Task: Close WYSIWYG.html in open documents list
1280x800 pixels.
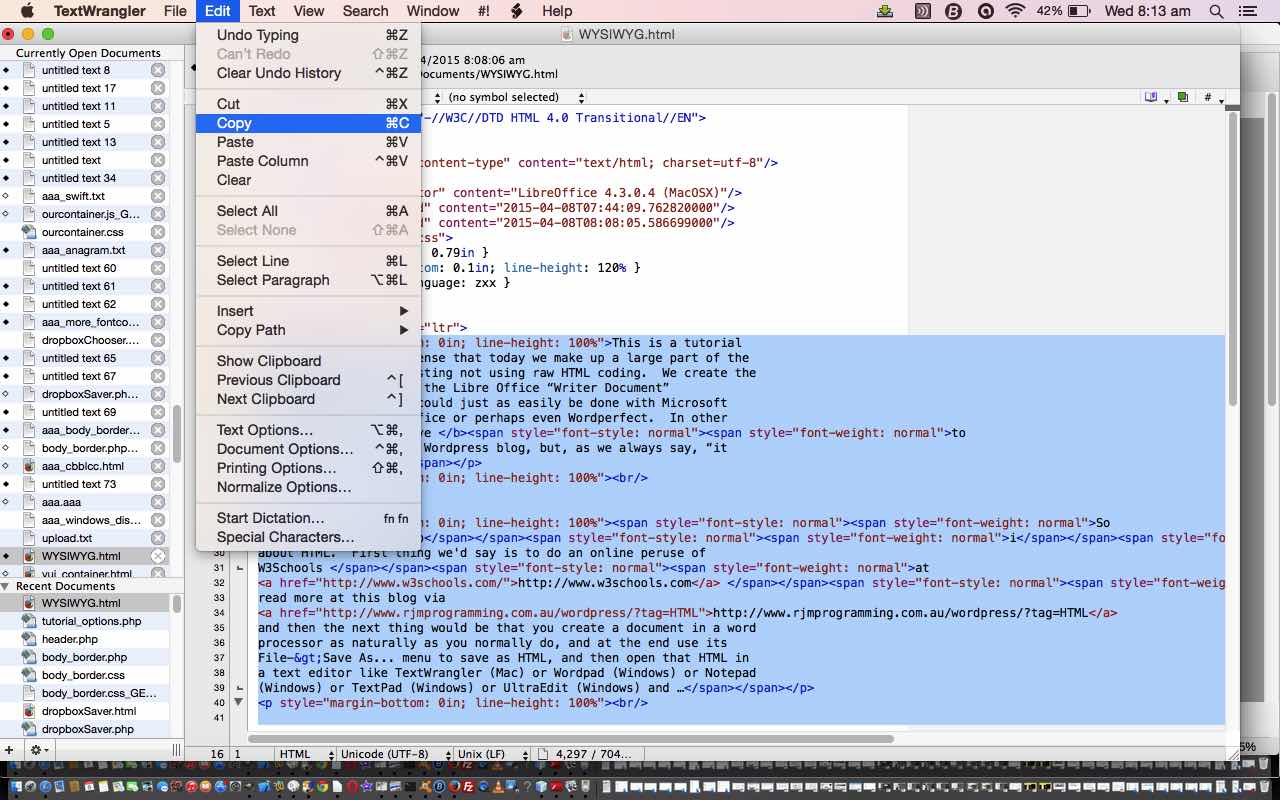Action: coord(158,556)
